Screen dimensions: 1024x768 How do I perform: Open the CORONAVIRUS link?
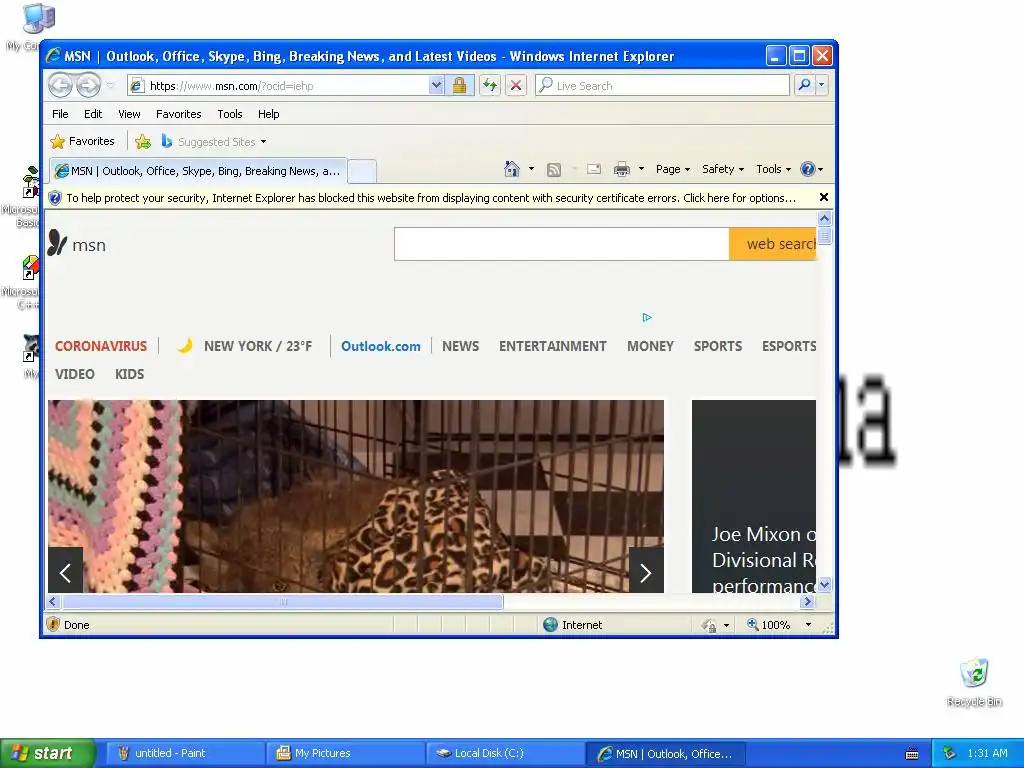tap(101, 346)
